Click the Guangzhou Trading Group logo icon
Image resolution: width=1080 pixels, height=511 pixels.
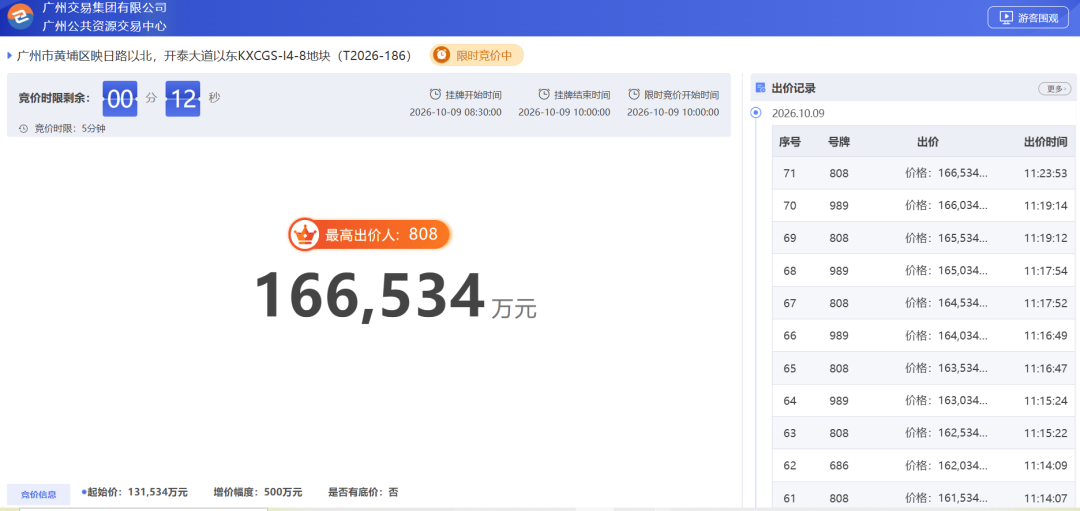(x=21, y=17)
